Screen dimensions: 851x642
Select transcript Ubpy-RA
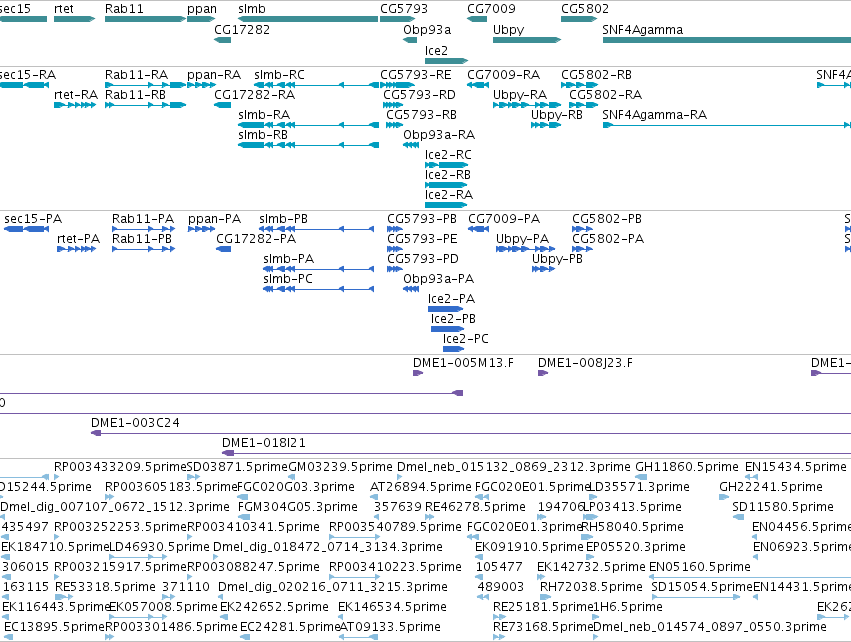tap(527, 105)
